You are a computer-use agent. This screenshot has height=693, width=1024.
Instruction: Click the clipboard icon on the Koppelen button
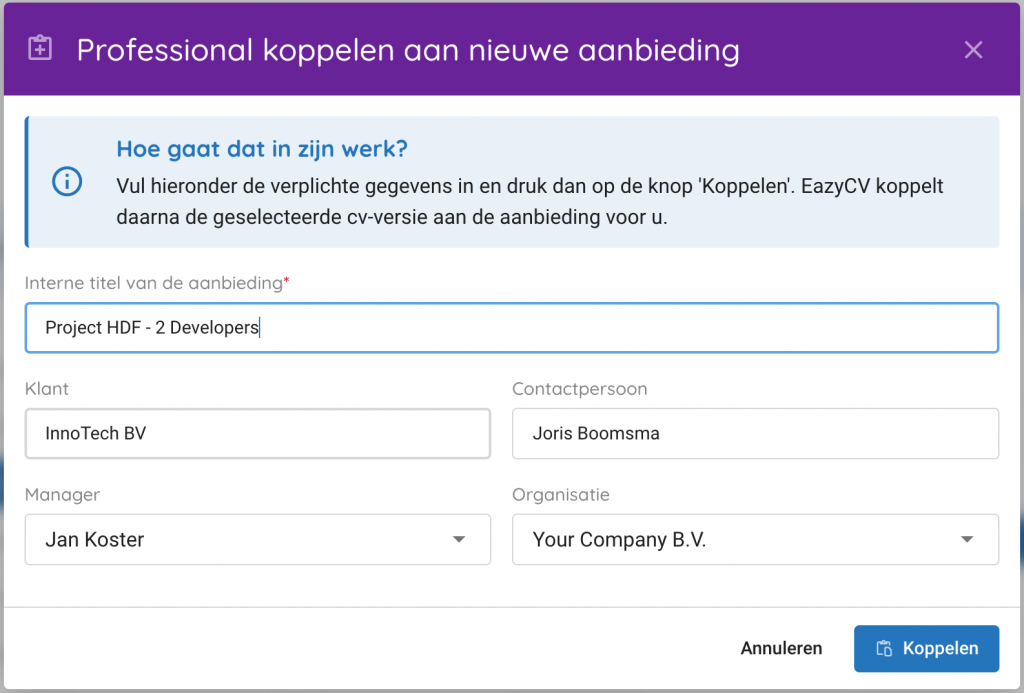tap(884, 649)
